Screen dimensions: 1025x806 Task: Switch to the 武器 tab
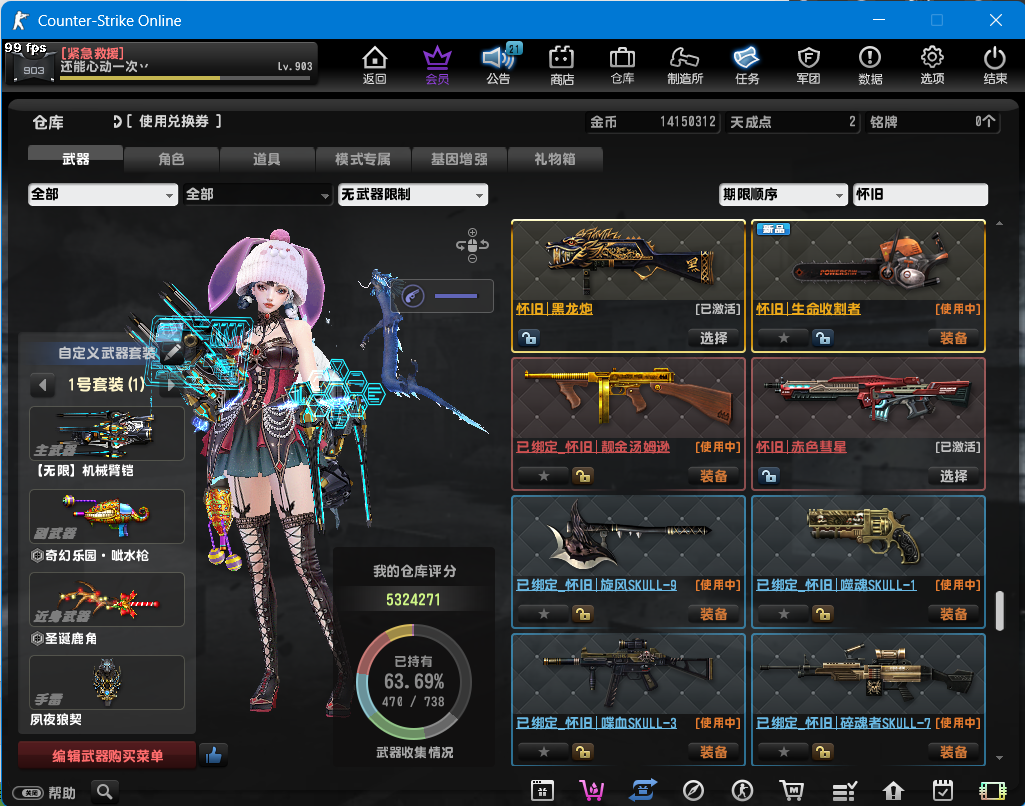[x=75, y=159]
